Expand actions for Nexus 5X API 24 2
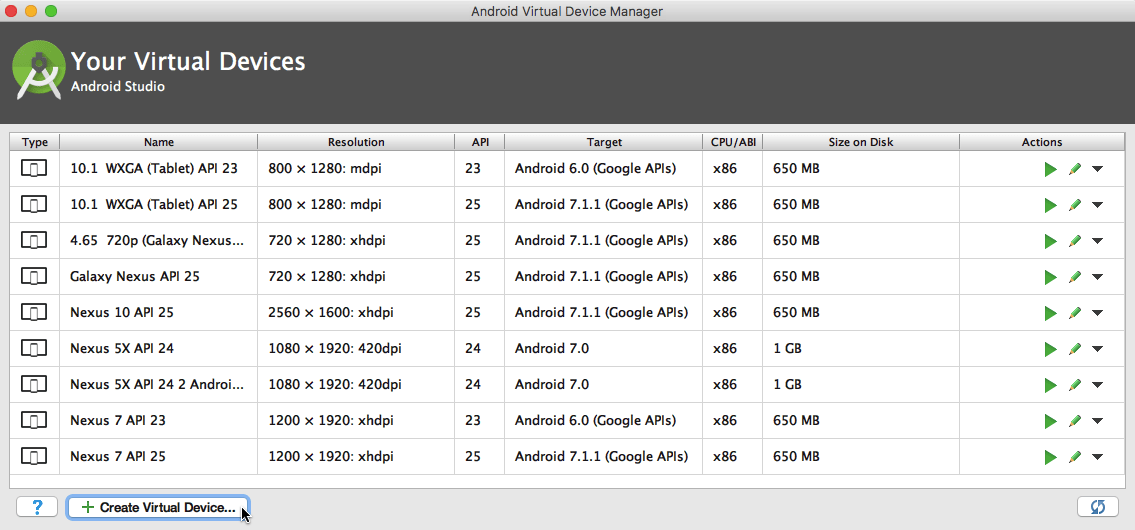This screenshot has height=530, width=1135. coord(1098,385)
